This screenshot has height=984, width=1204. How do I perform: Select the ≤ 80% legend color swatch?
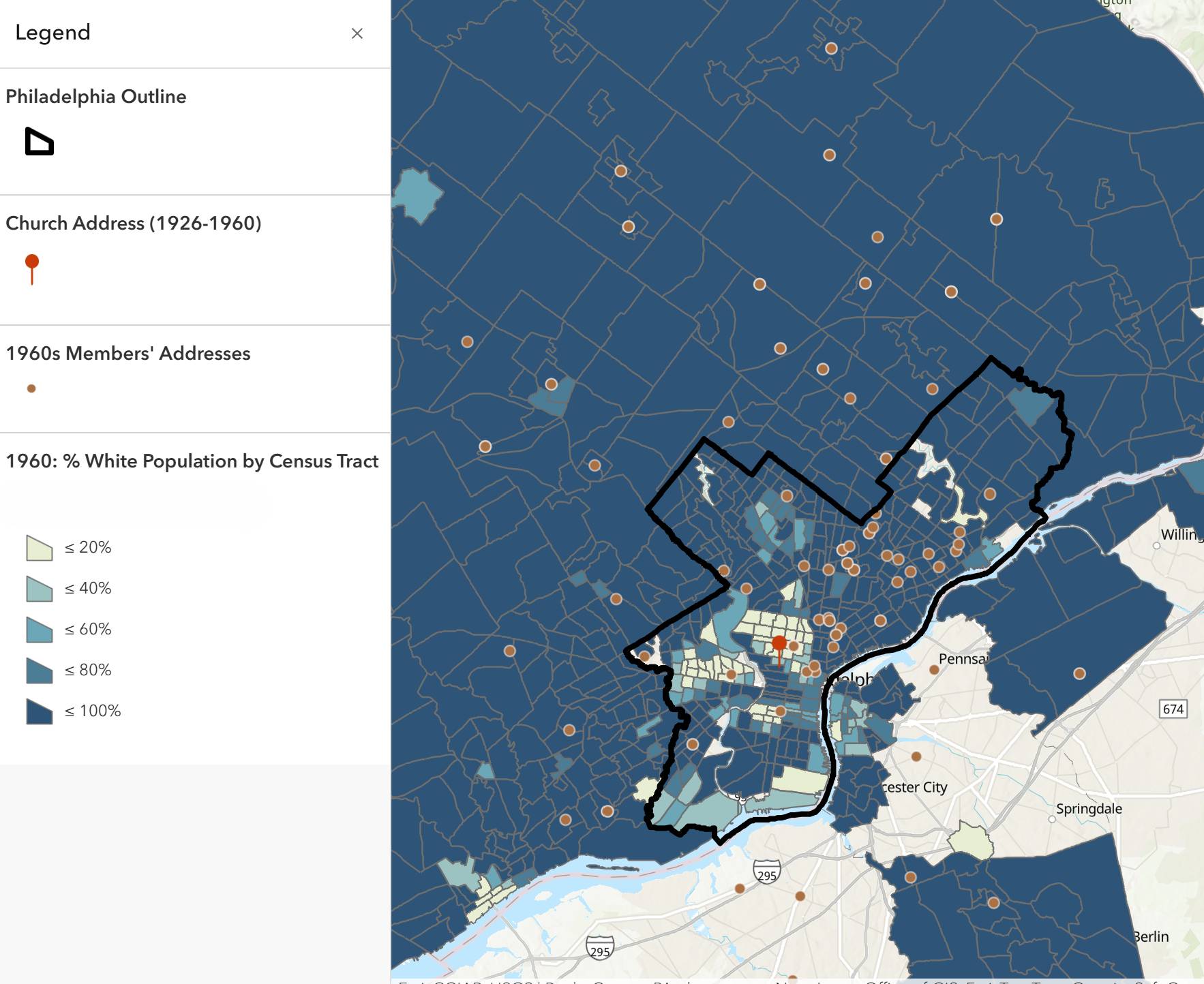(40, 671)
